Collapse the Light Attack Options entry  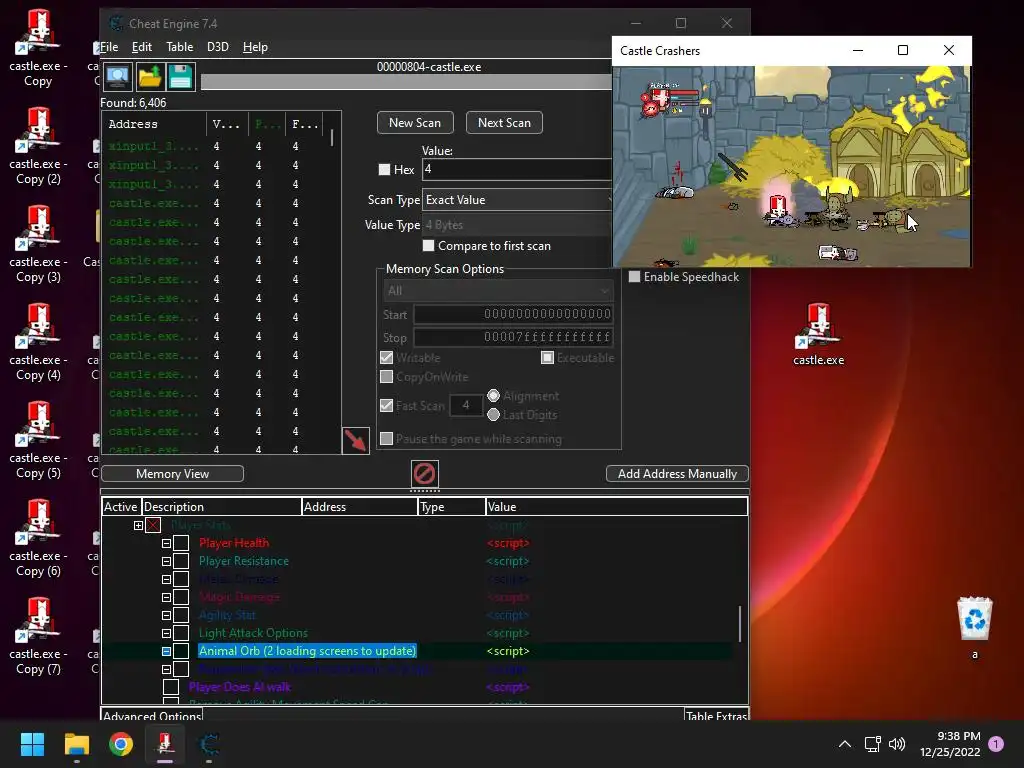167,633
